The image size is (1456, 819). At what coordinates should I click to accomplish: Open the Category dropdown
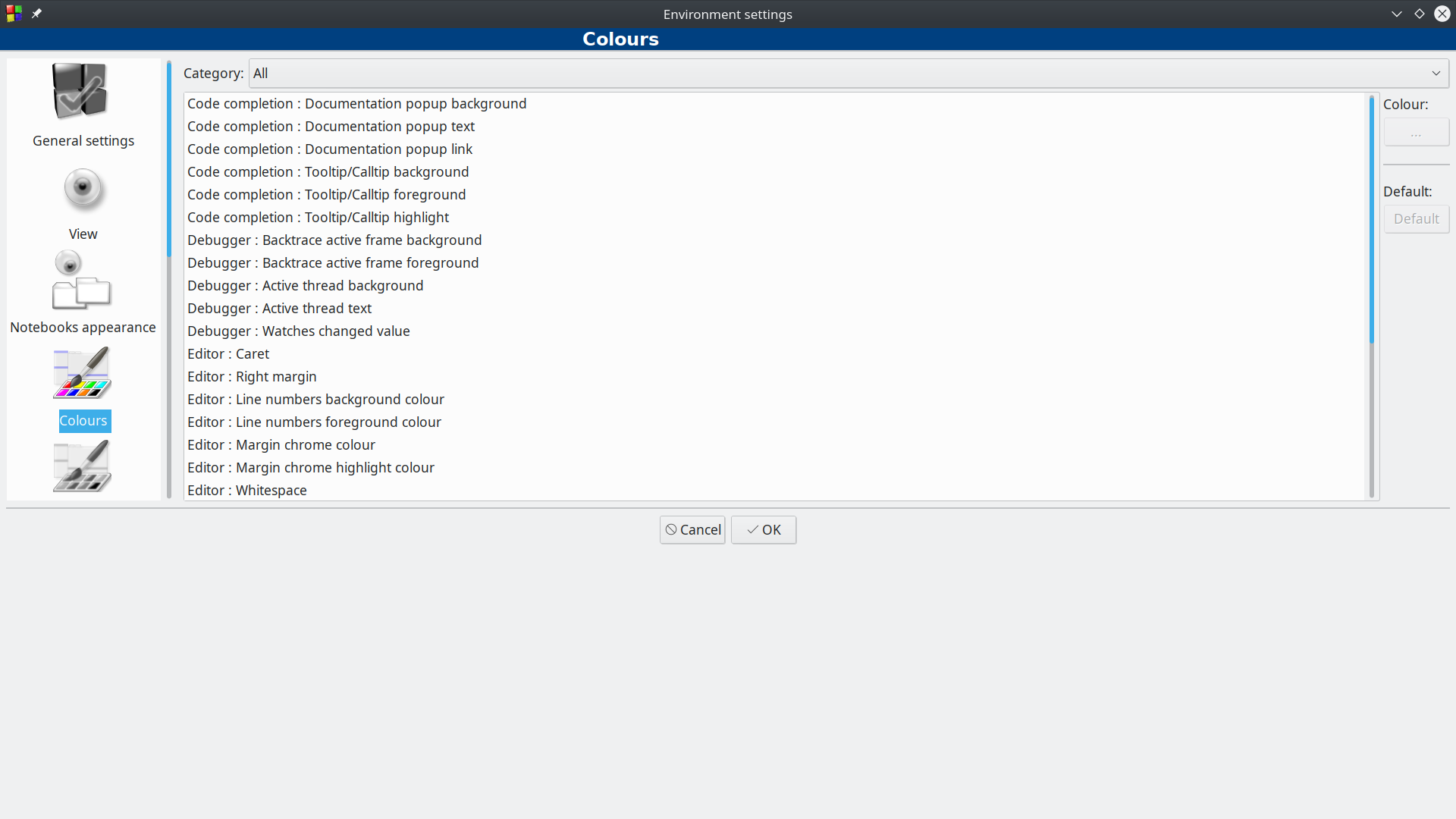tap(849, 74)
